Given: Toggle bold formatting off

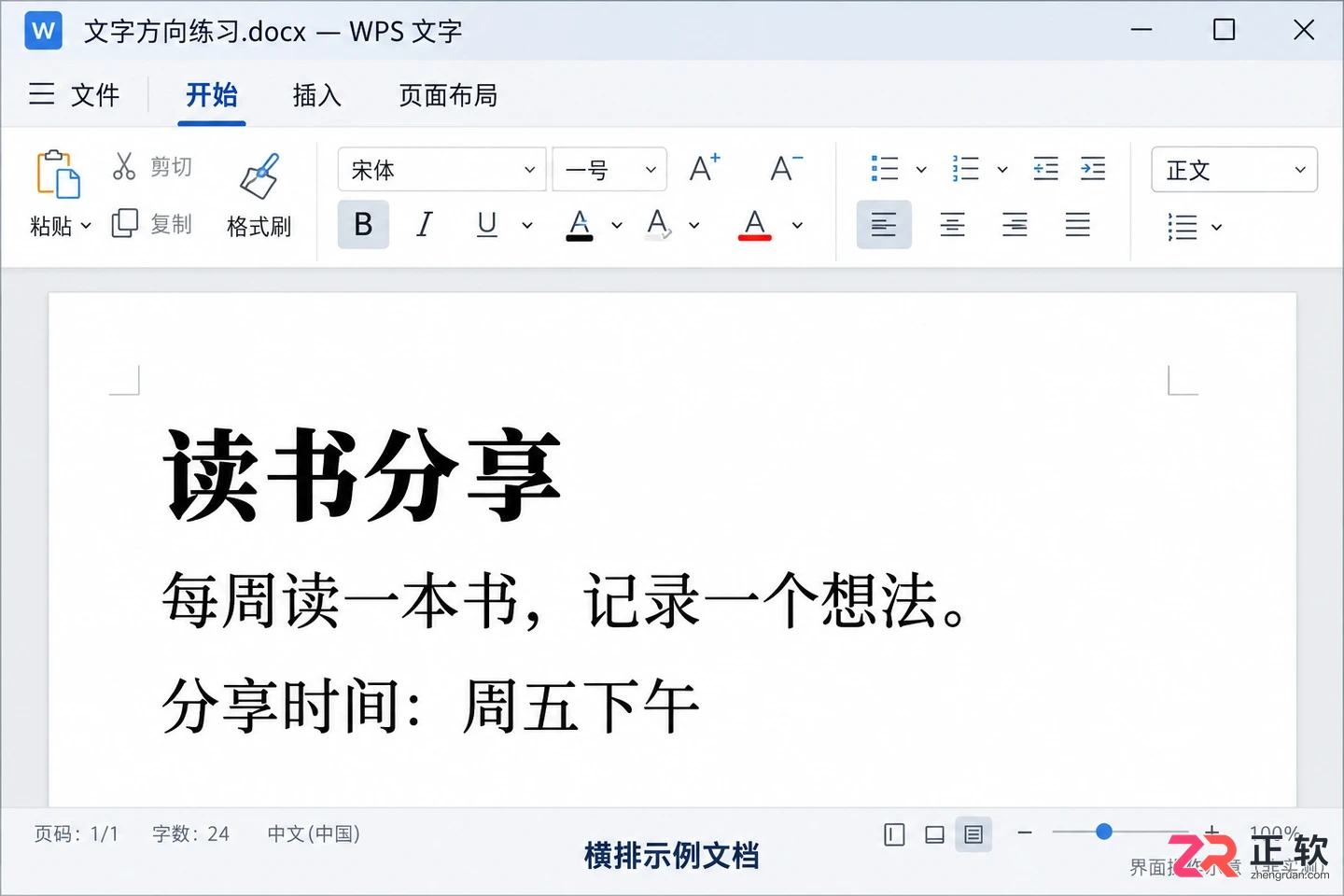Looking at the screenshot, I should [x=363, y=224].
